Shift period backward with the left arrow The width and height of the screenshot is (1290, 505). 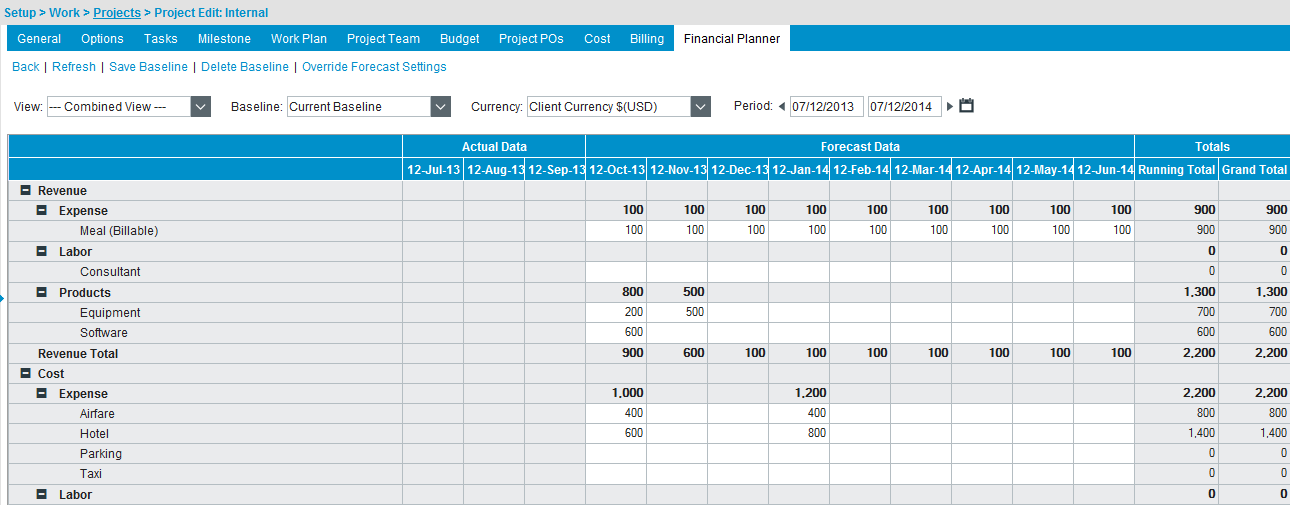tap(781, 106)
